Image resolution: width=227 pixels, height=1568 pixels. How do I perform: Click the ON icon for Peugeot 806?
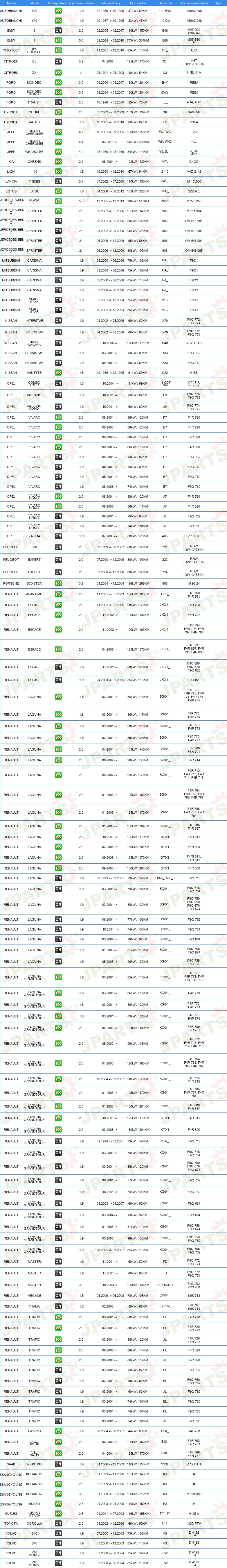coord(58,547)
